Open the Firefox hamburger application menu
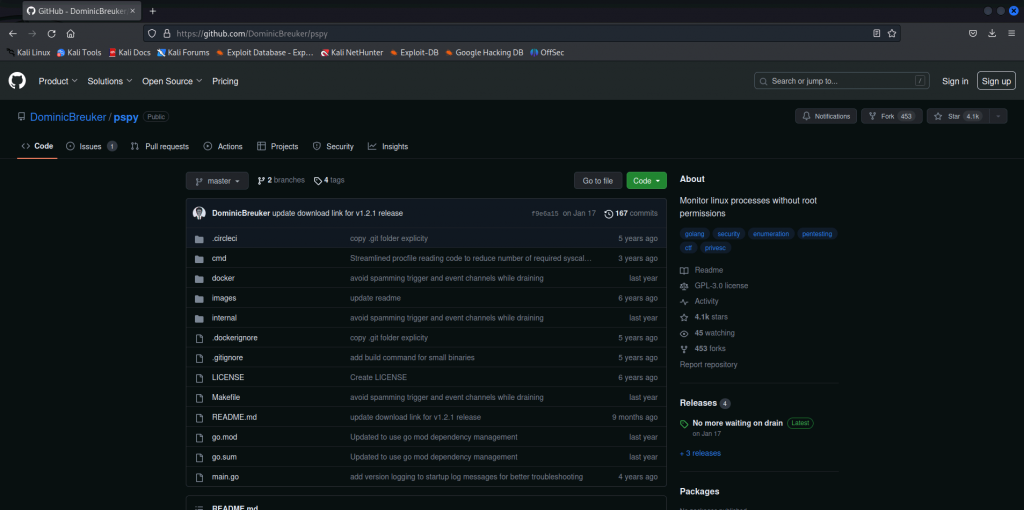Viewport: 1024px width, 510px height. (1011, 33)
